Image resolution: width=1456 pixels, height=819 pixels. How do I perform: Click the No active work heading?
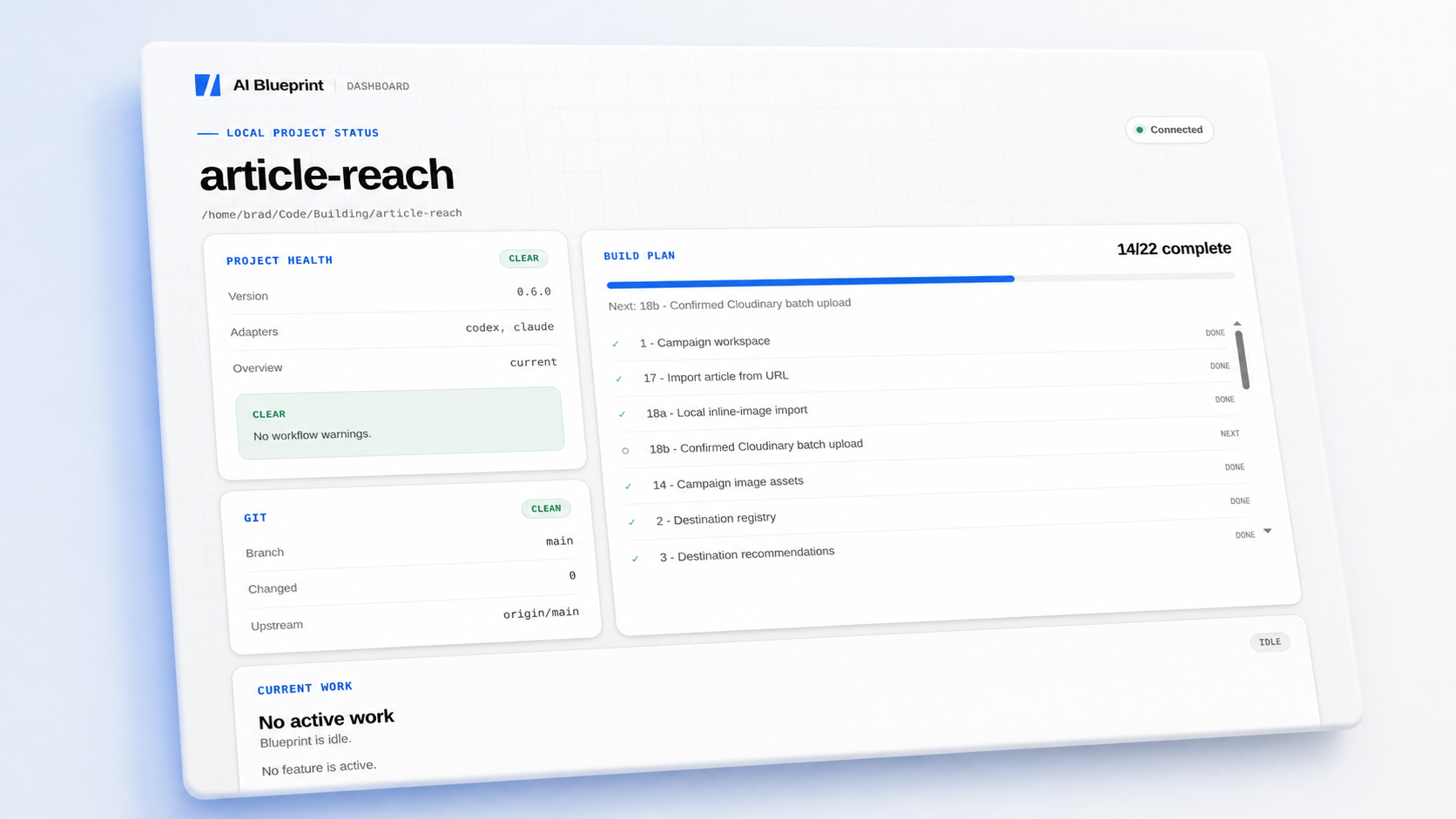pos(327,719)
